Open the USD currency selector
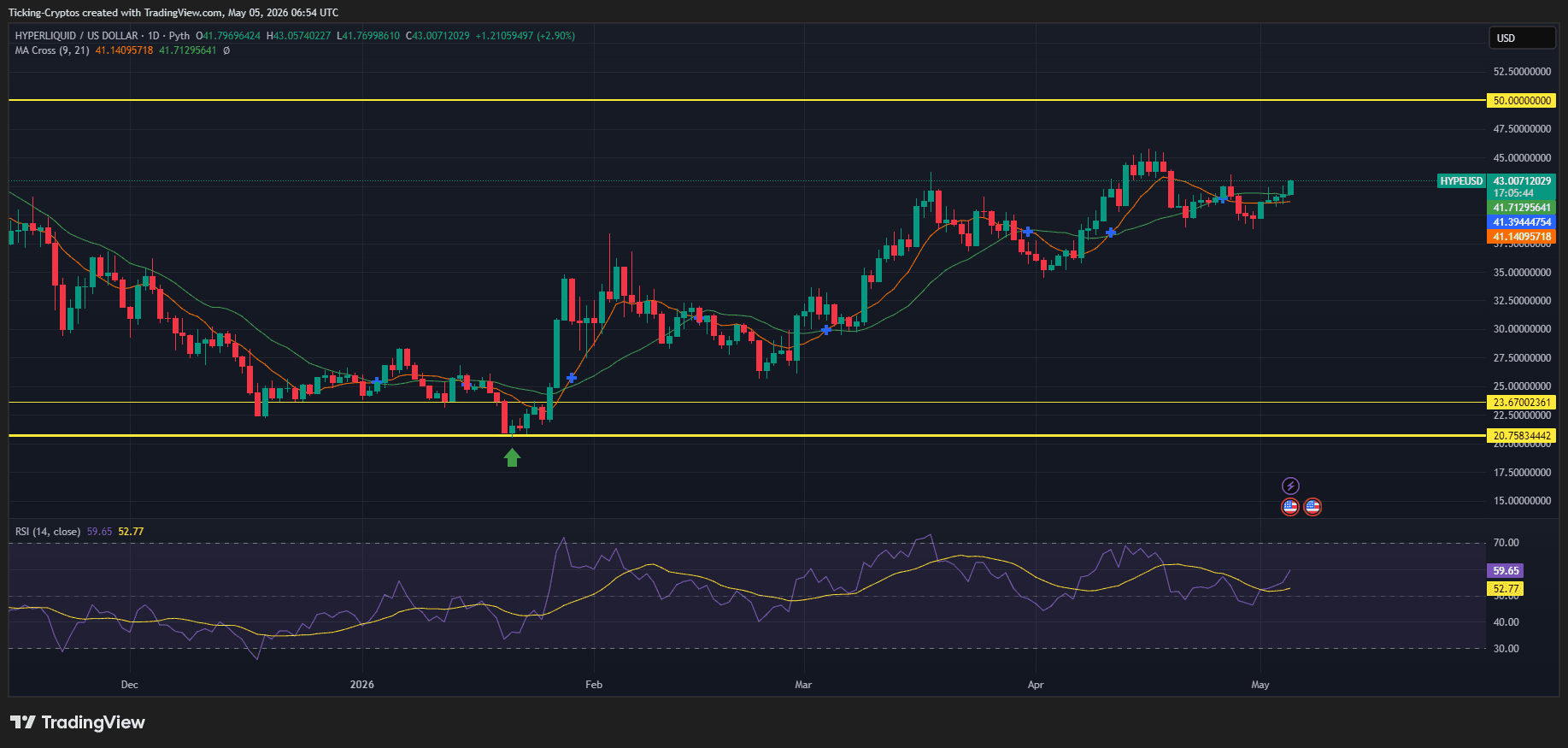The height and width of the screenshot is (748, 1568). pyautogui.click(x=1524, y=38)
